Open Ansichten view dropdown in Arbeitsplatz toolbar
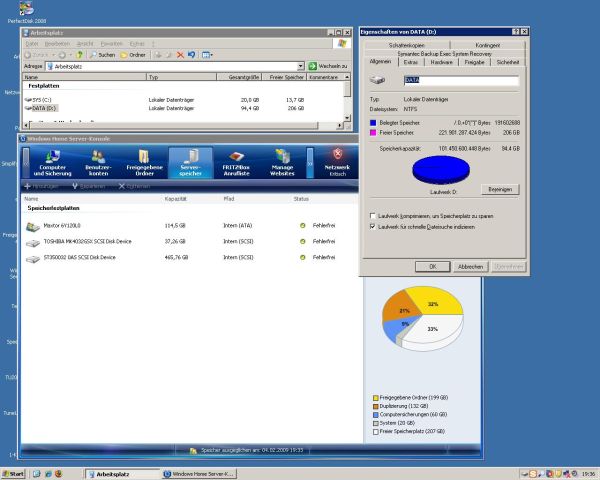Image resolution: width=600 pixels, height=480 pixels. click(207, 55)
